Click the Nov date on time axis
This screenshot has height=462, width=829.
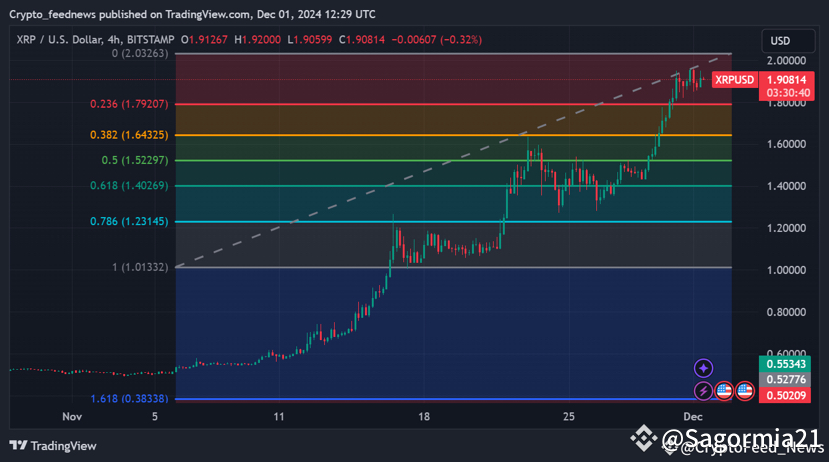[72, 417]
